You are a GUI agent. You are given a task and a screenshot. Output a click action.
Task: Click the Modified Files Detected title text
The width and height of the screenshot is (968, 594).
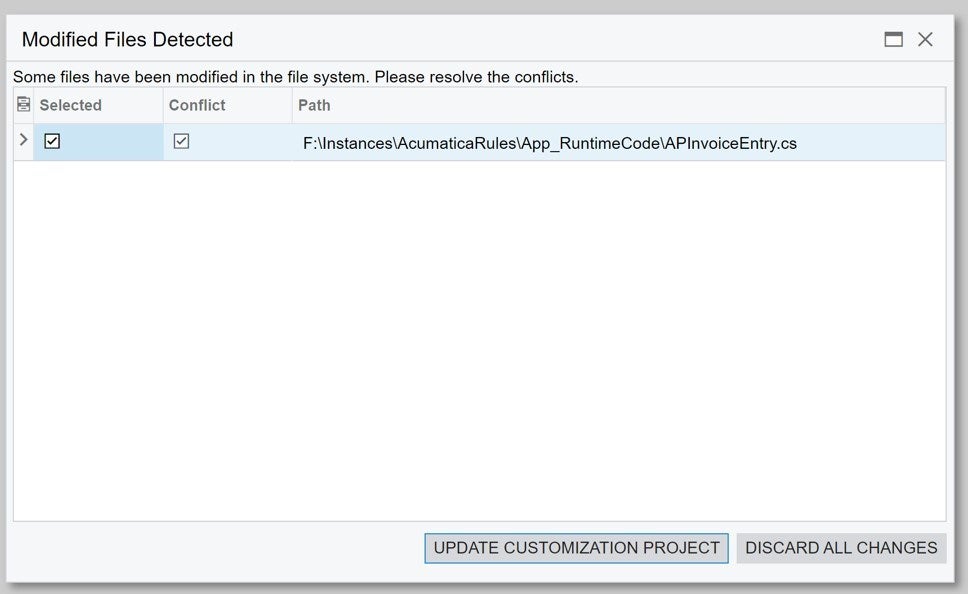[127, 40]
